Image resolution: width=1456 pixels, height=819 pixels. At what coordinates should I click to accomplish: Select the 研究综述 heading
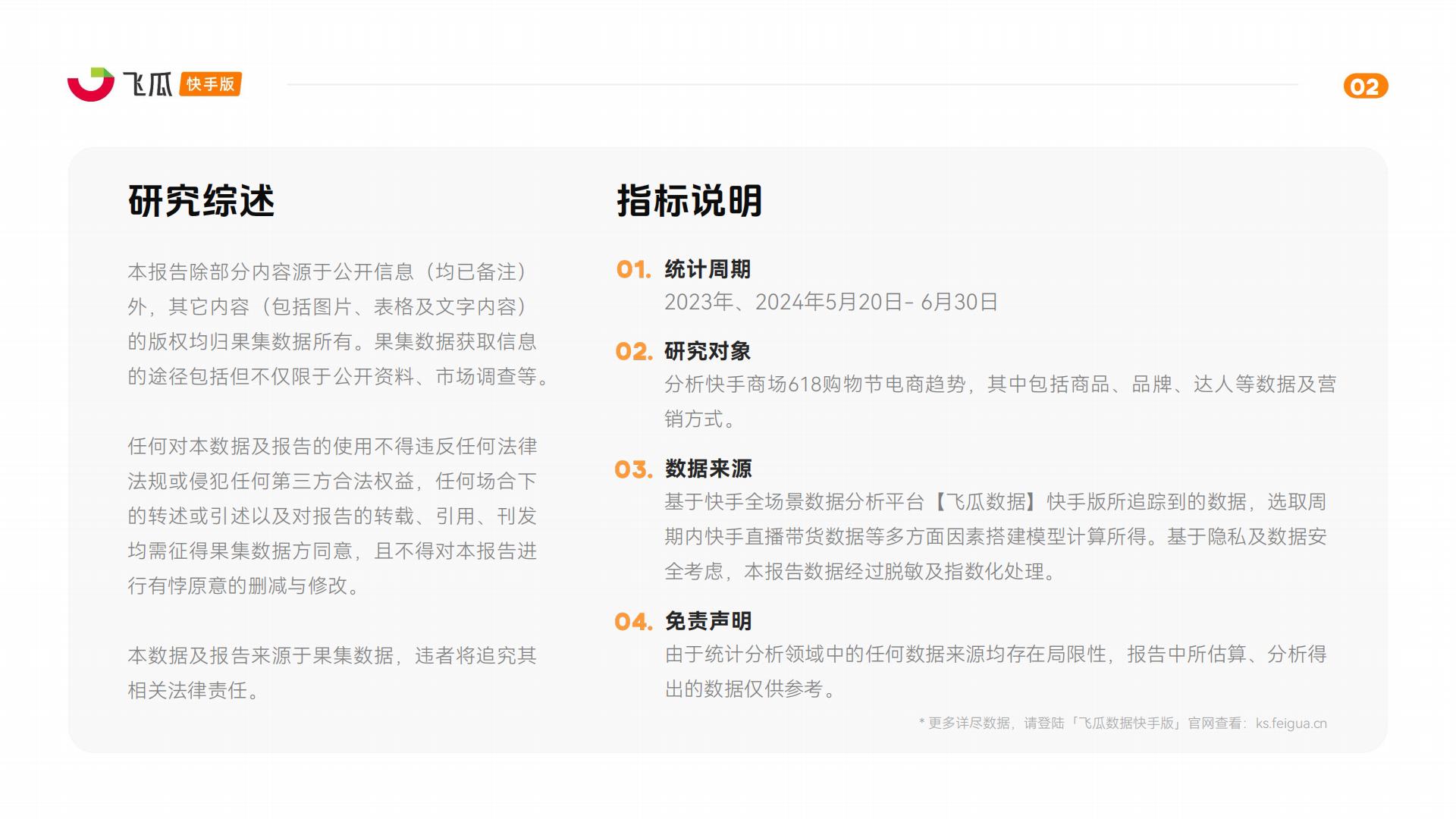[201, 201]
